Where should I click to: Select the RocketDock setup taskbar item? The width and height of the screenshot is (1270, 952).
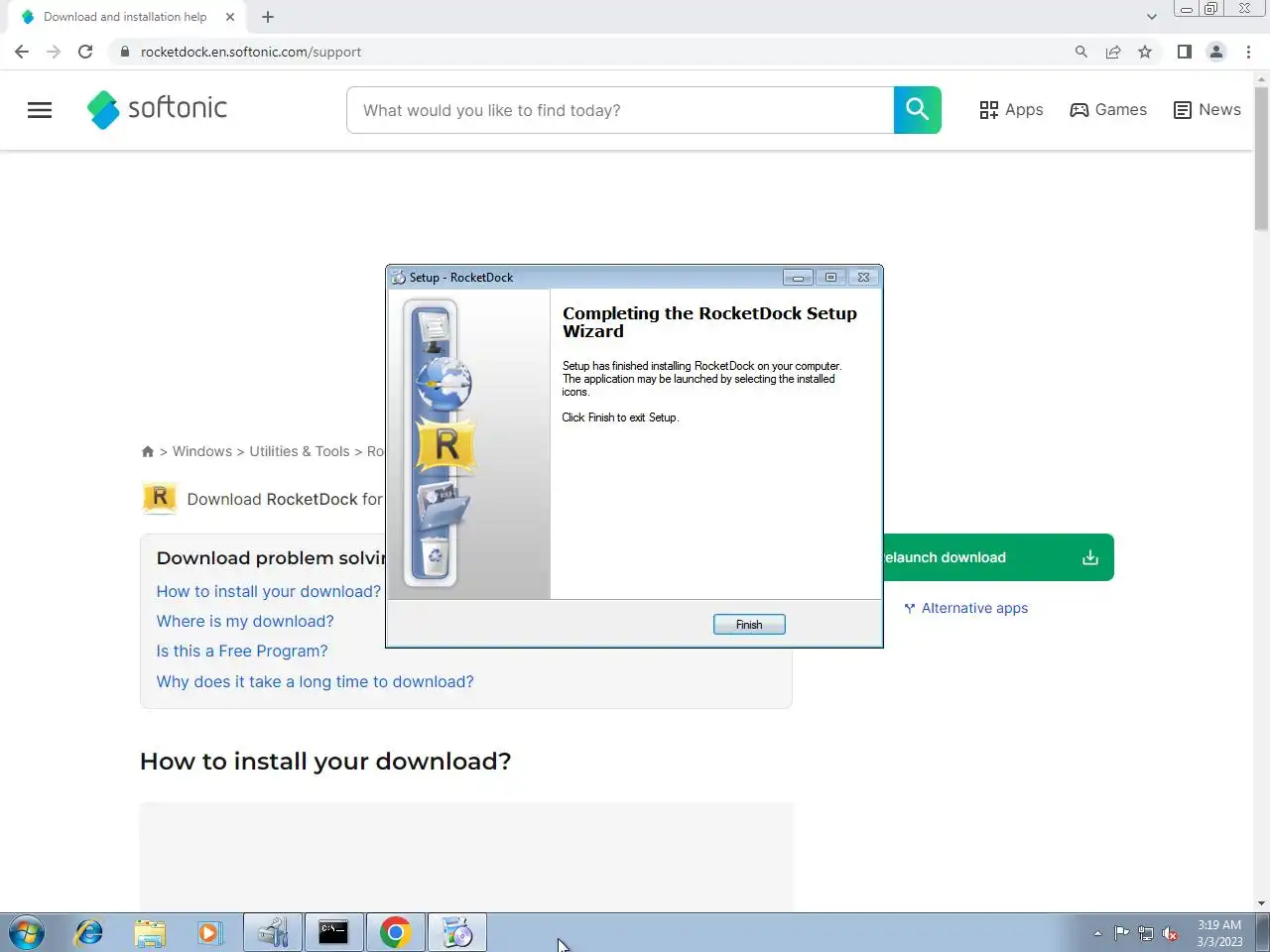(x=456, y=932)
